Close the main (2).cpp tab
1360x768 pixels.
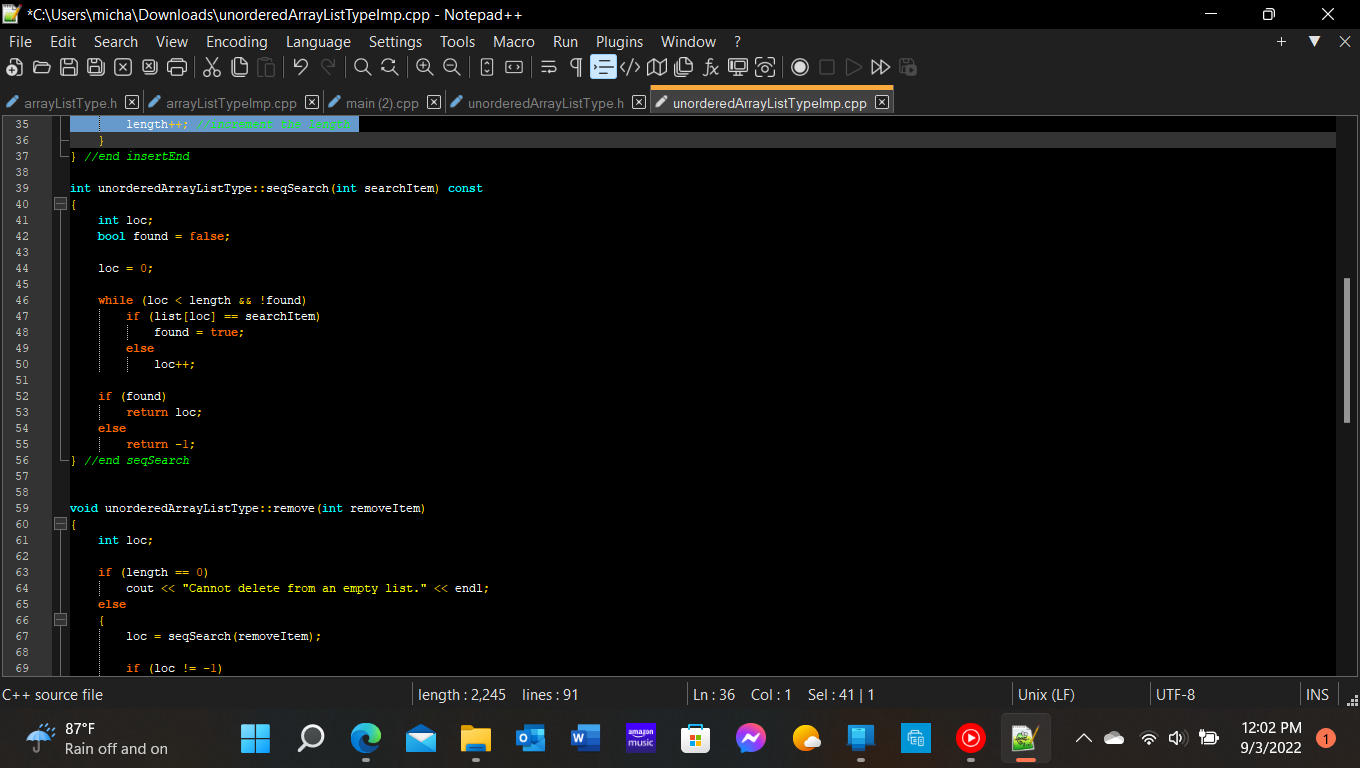[434, 102]
